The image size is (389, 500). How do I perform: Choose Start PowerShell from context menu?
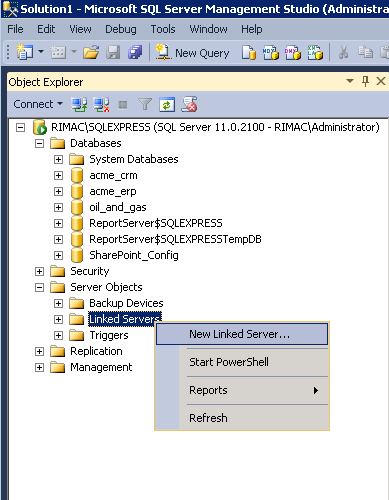(242, 362)
